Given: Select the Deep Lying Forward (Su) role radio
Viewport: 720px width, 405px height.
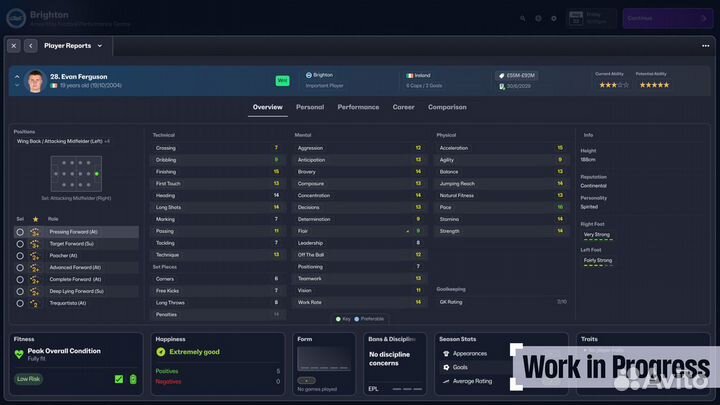Looking at the screenshot, I should pos(20,292).
